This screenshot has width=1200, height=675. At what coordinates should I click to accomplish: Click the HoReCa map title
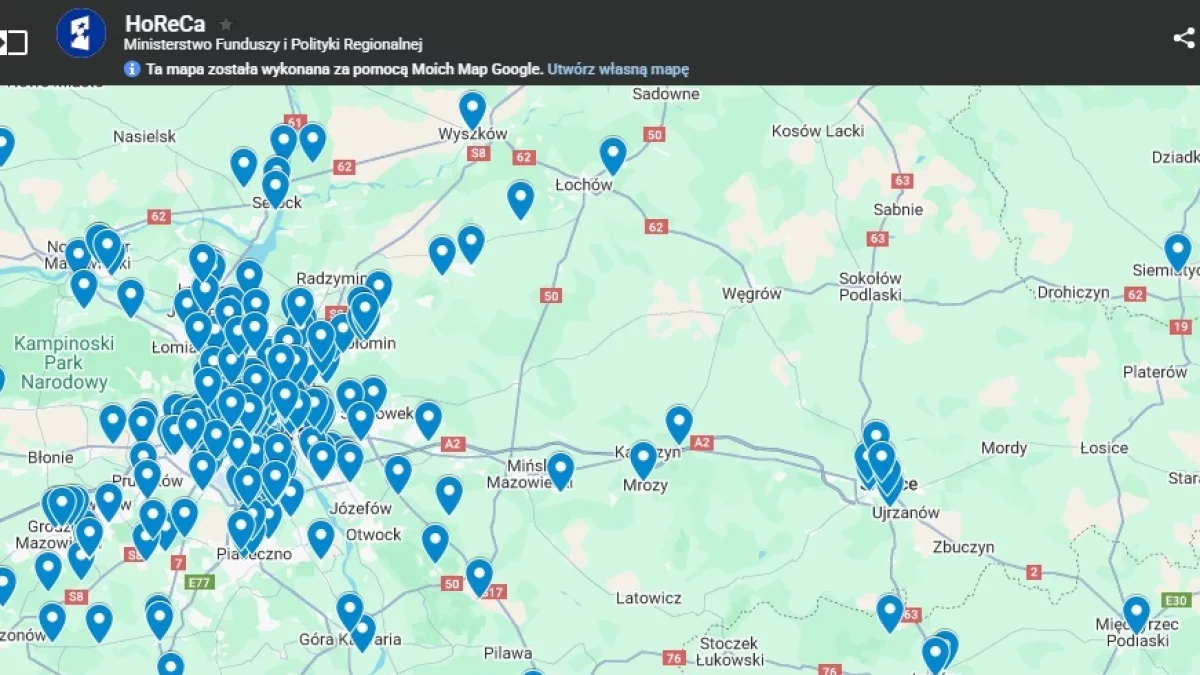(165, 24)
